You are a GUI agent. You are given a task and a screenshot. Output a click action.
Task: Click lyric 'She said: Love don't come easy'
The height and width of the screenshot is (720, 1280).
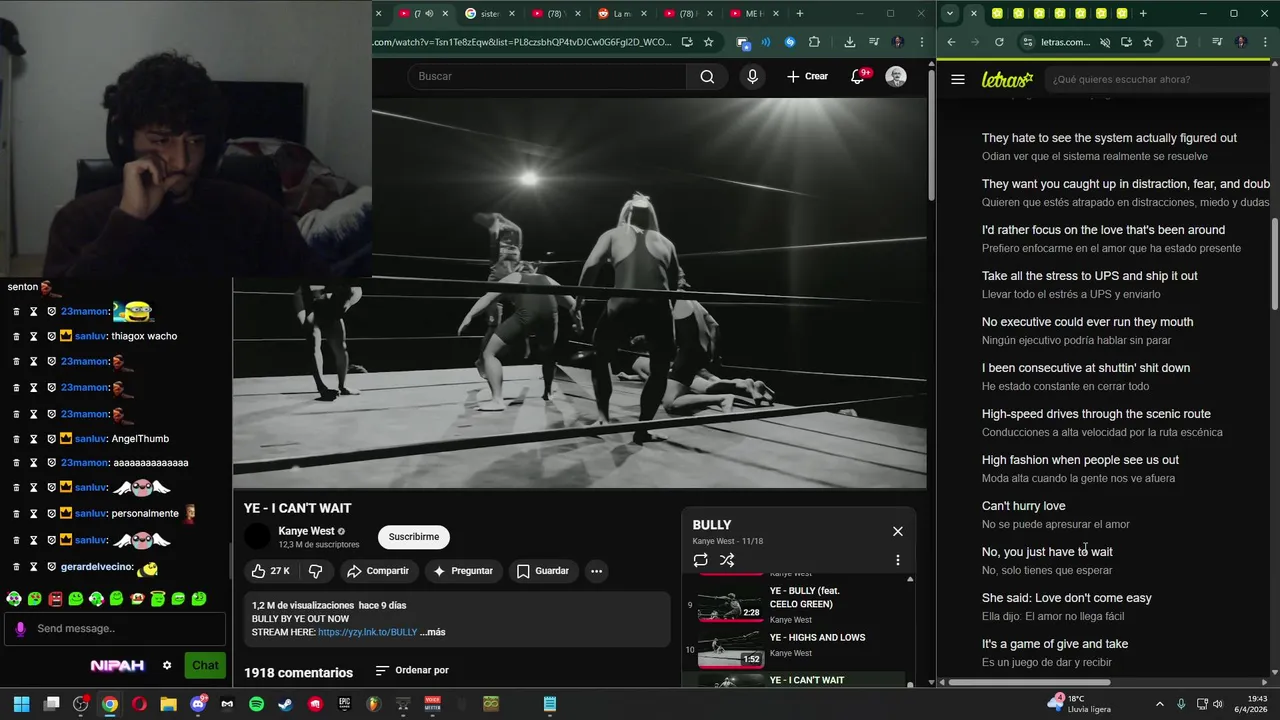1066,598
